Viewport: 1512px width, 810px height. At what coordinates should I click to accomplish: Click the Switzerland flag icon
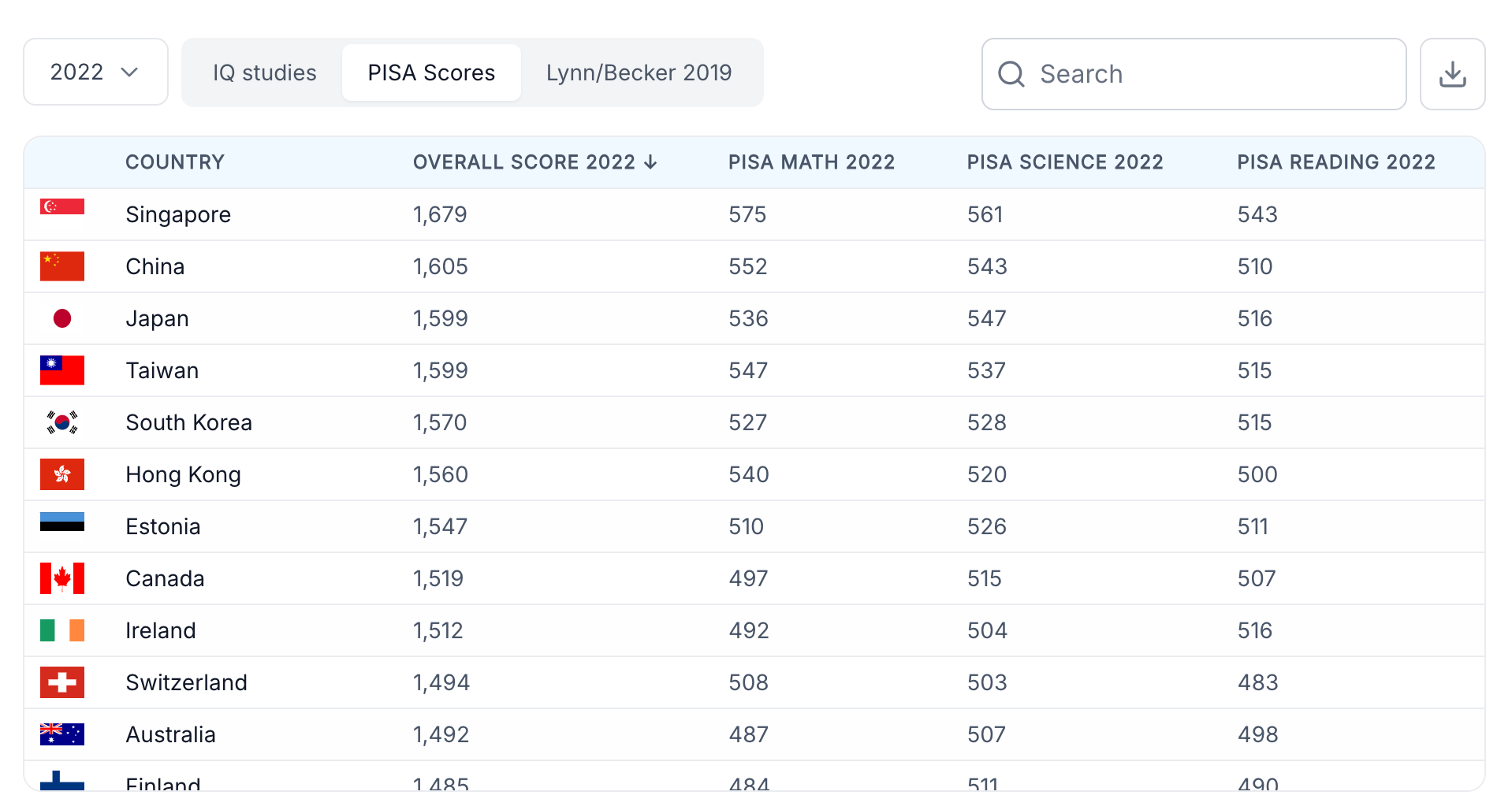[x=62, y=682]
